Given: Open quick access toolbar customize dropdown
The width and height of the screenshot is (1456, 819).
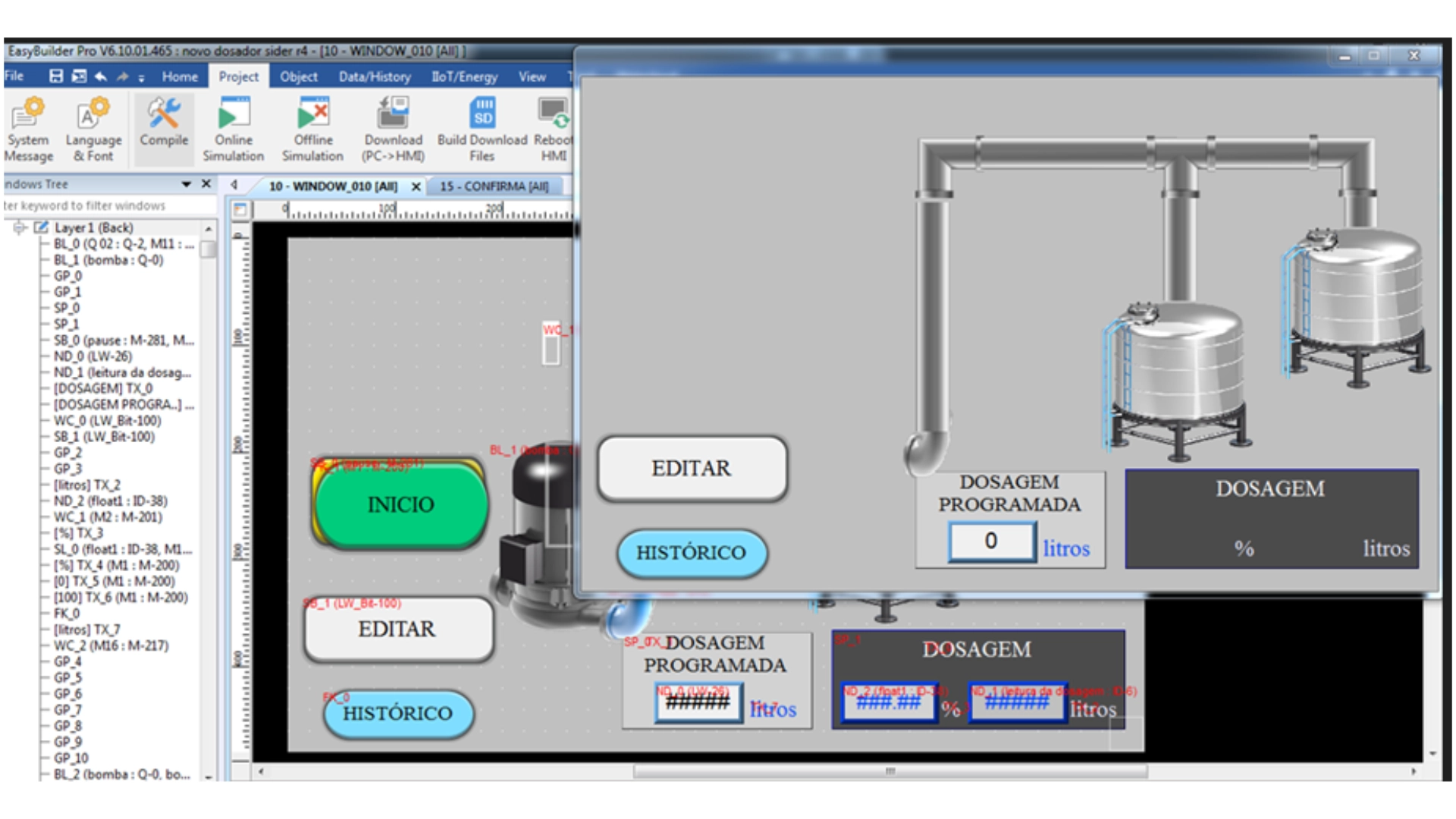Looking at the screenshot, I should pos(141,77).
